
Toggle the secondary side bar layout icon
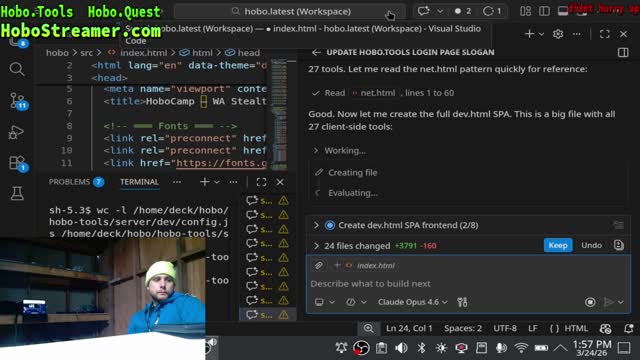[544, 11]
